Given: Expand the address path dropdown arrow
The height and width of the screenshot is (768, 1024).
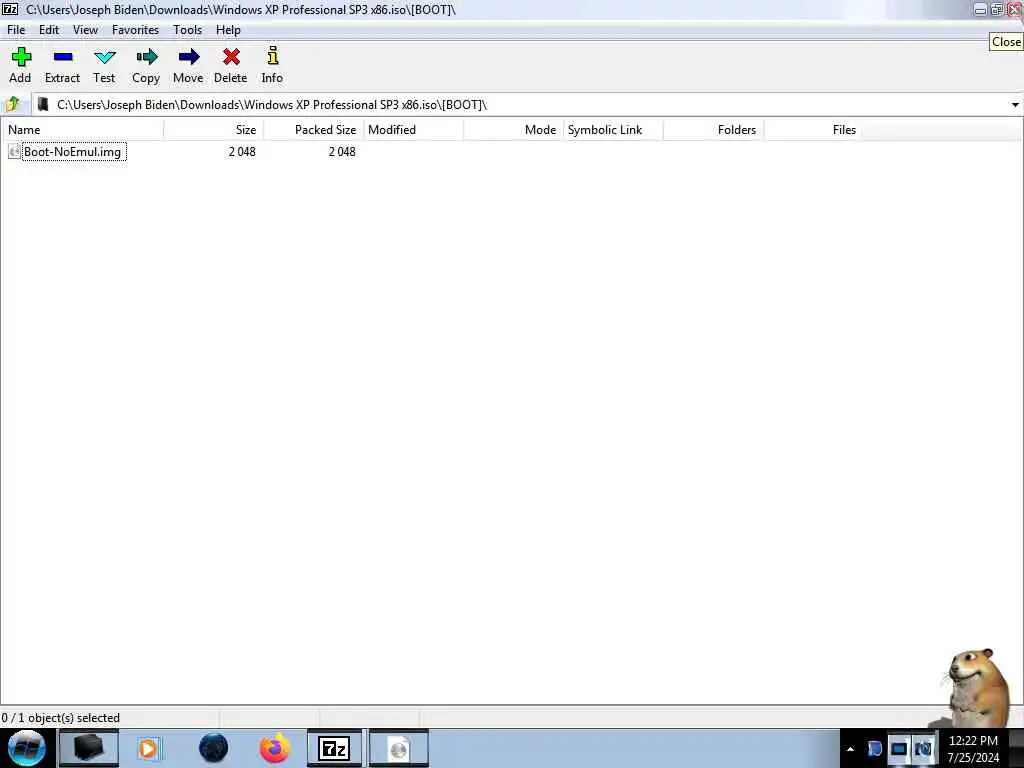Looking at the screenshot, I should [1015, 104].
